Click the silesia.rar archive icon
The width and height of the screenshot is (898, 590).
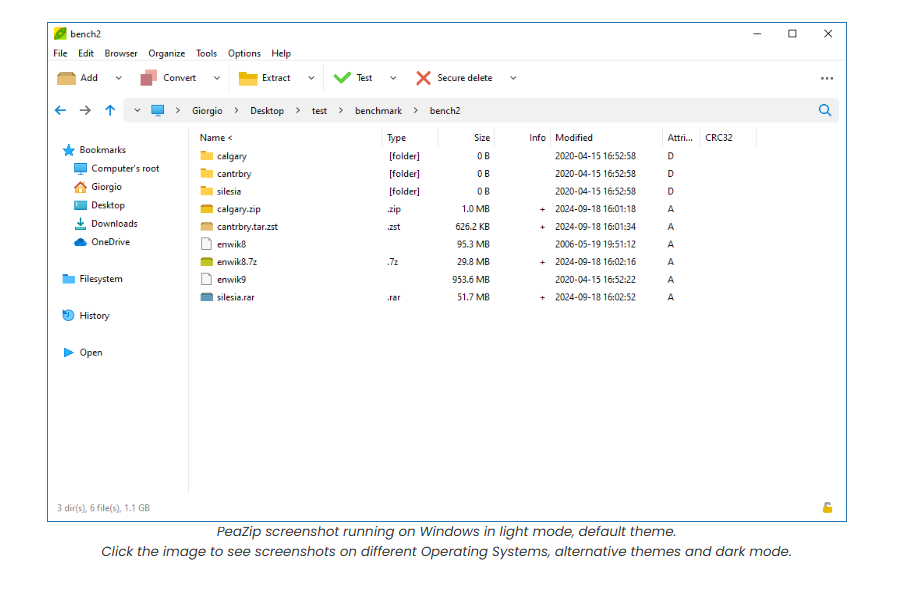click(207, 297)
